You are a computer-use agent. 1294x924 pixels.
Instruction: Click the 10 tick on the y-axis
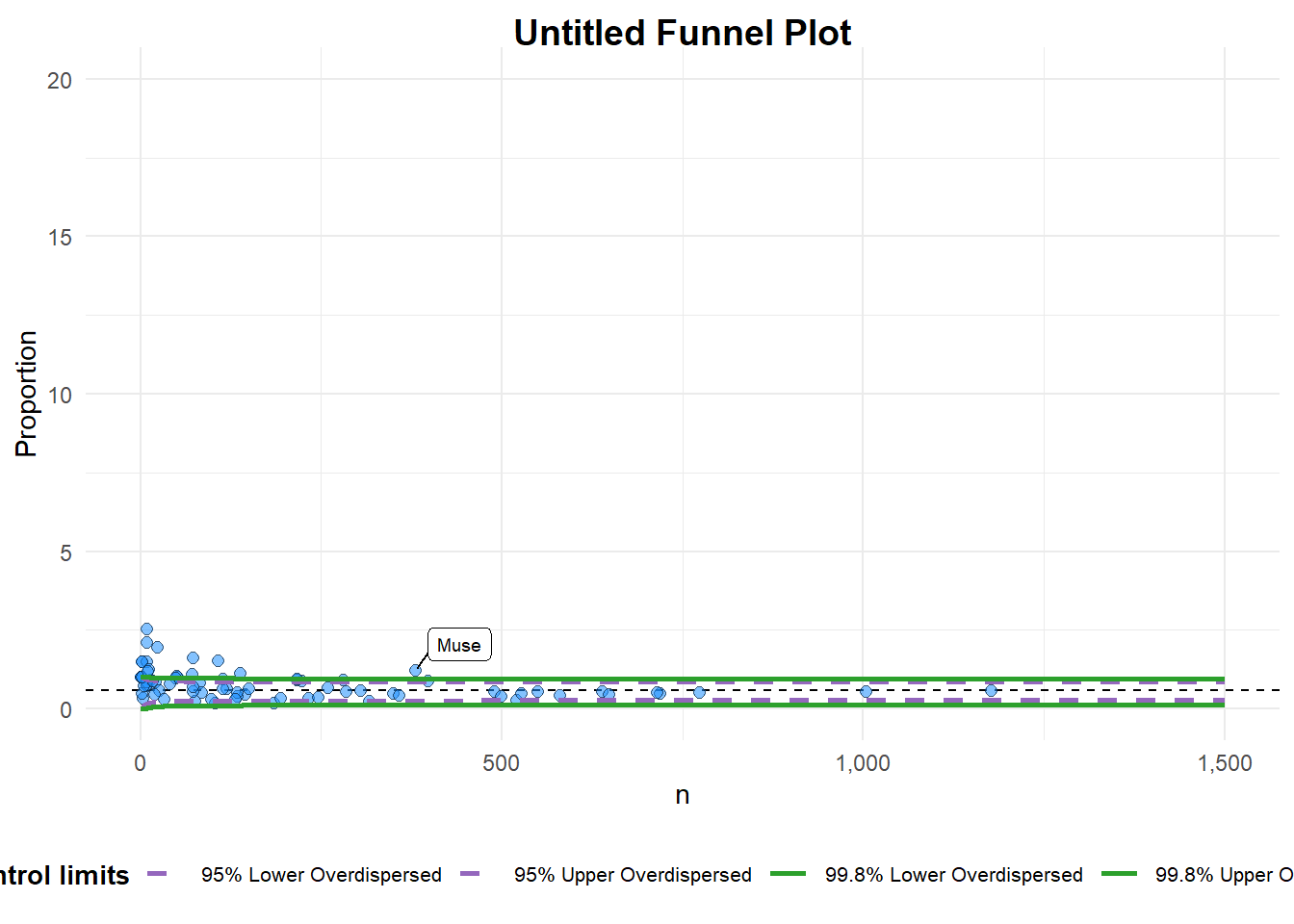pos(60,395)
